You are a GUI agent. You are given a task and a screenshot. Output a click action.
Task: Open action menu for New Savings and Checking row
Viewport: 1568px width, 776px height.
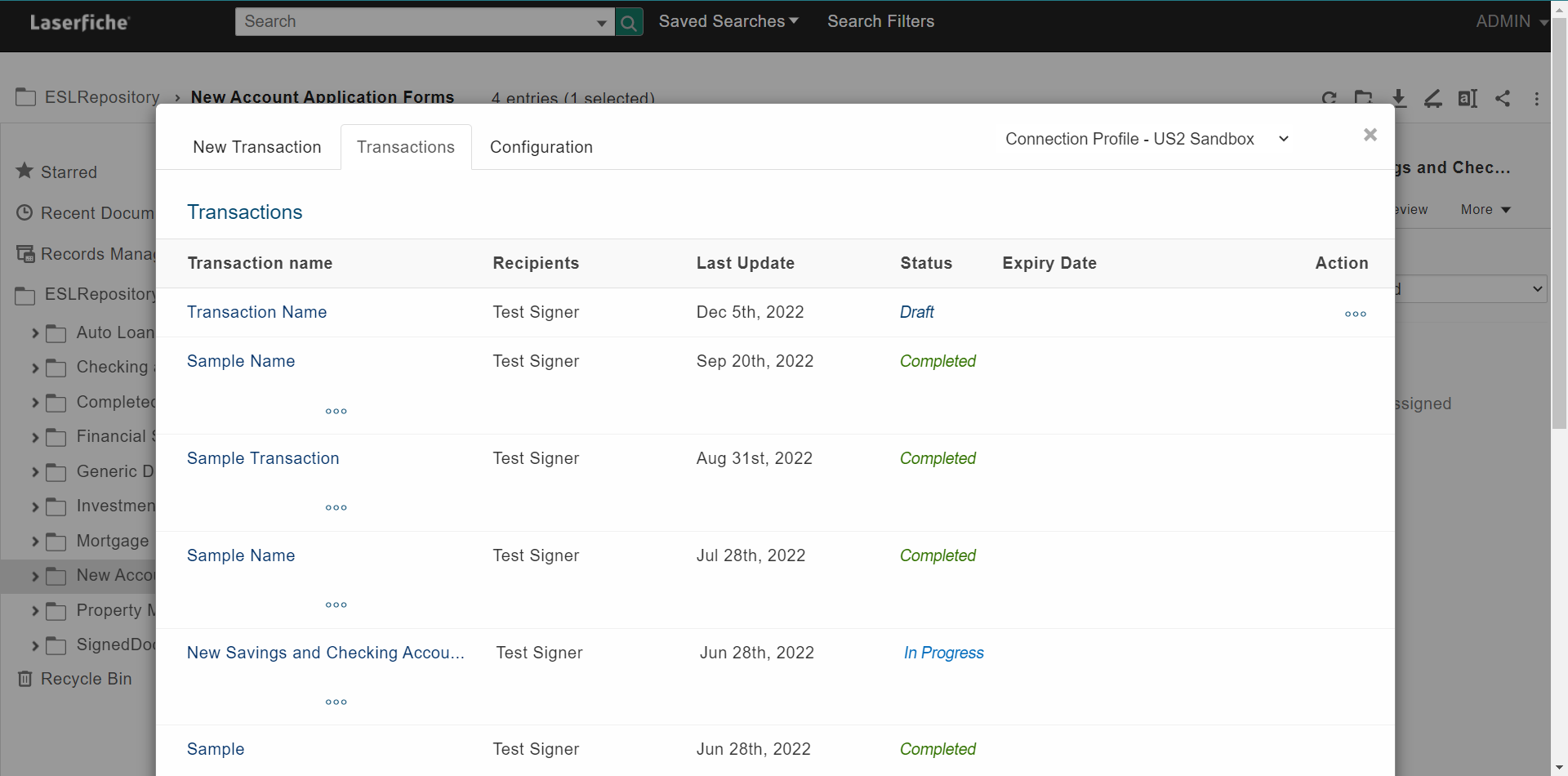[x=336, y=702]
